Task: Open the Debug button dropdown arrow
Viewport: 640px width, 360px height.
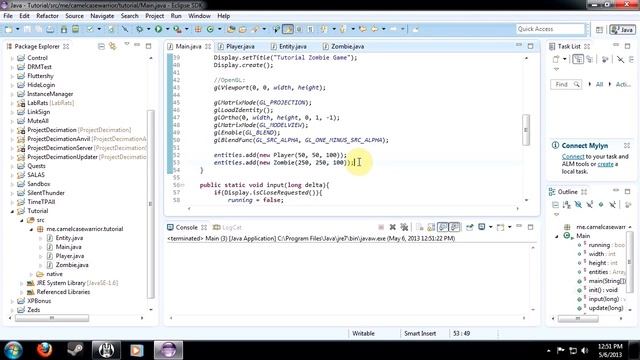Action: (149, 29)
